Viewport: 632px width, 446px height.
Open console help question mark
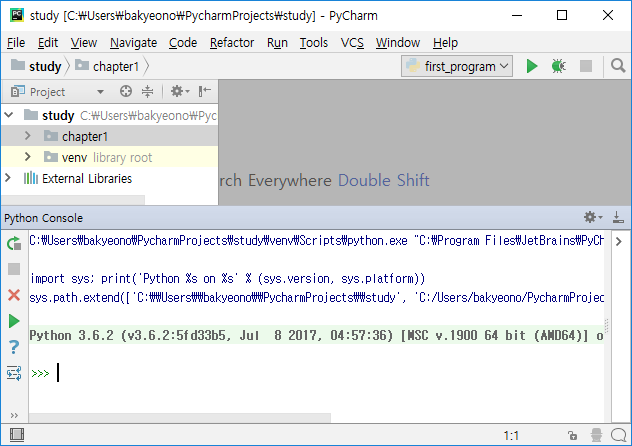[14, 347]
